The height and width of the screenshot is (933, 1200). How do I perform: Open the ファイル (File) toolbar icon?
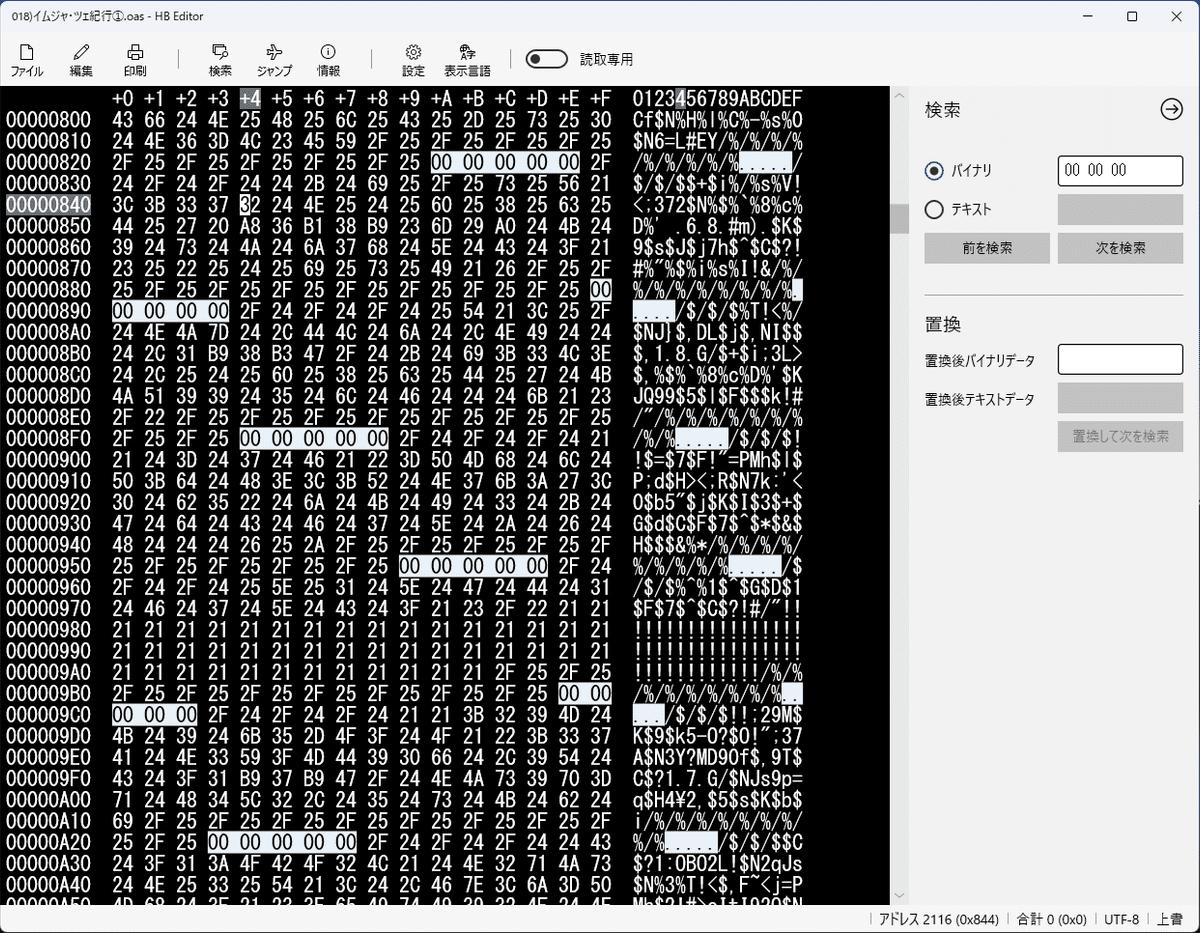27,60
